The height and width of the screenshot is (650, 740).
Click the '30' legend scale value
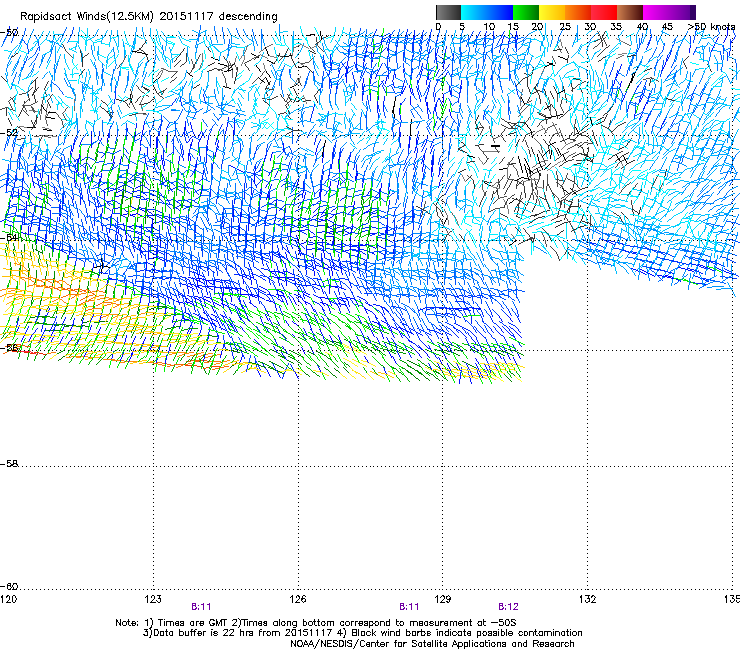click(590, 27)
